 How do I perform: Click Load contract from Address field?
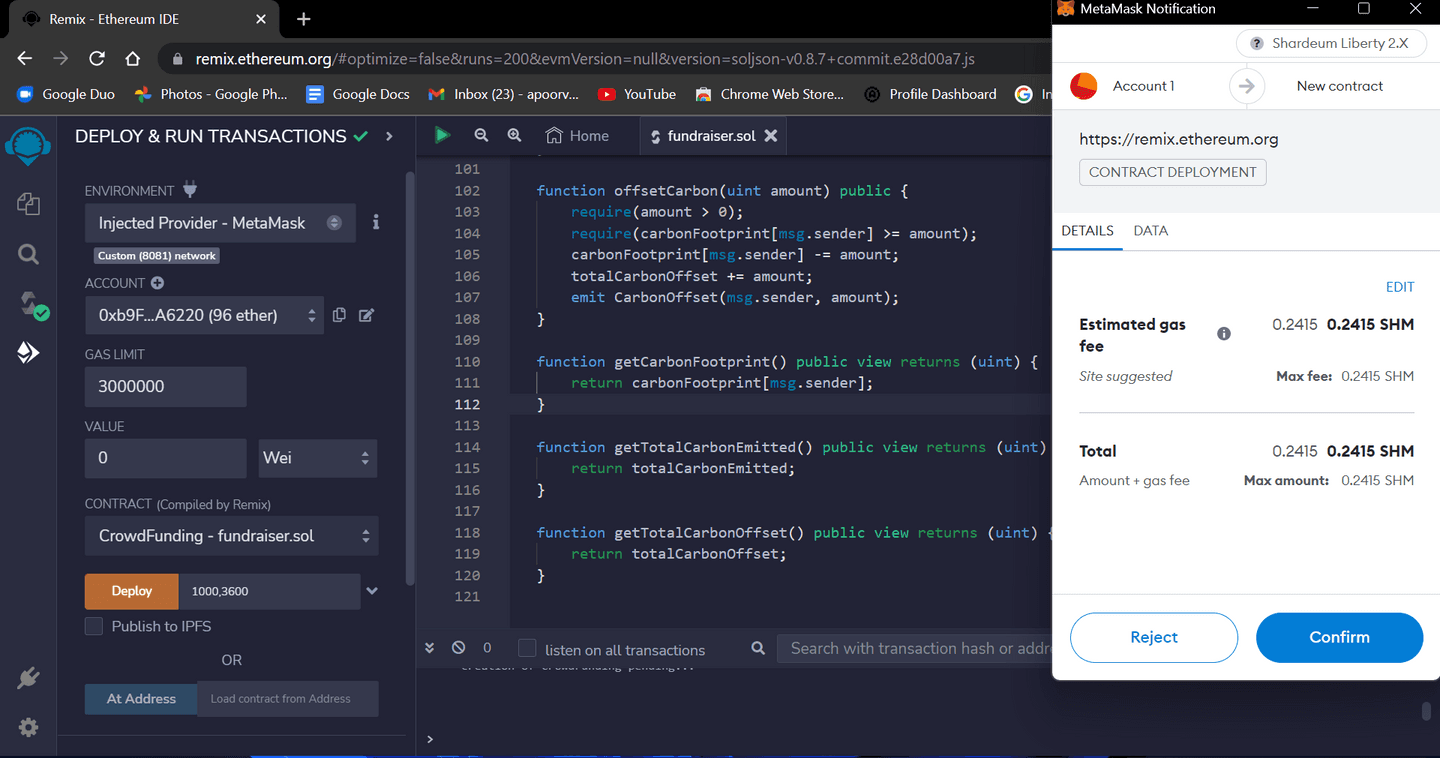(288, 699)
